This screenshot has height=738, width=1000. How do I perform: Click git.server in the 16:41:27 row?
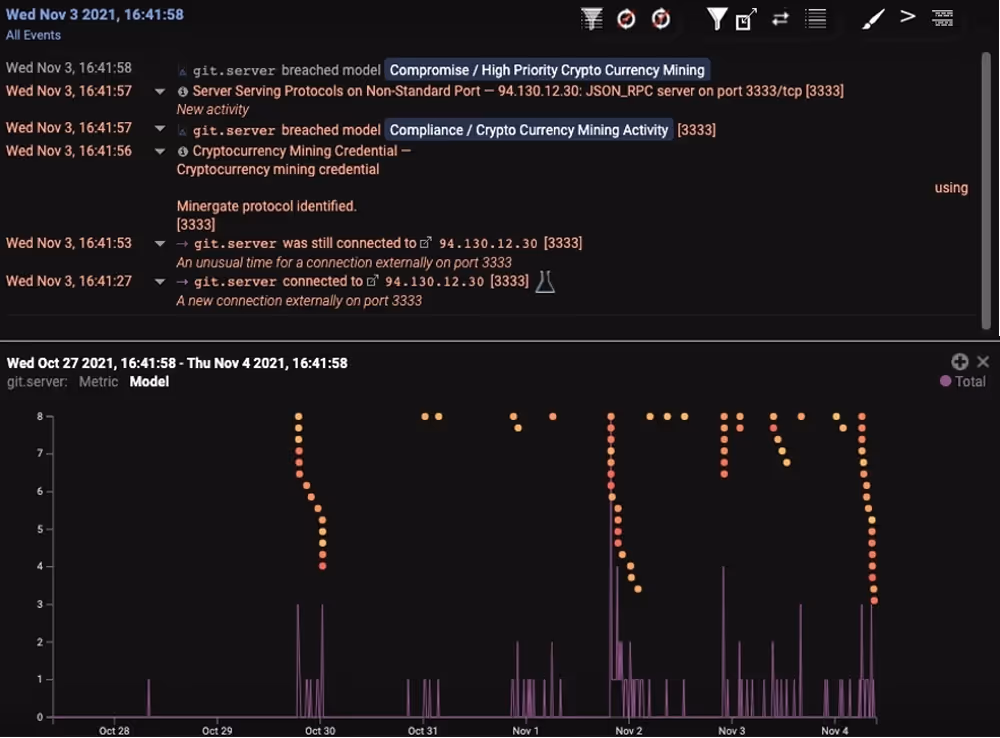coord(235,281)
